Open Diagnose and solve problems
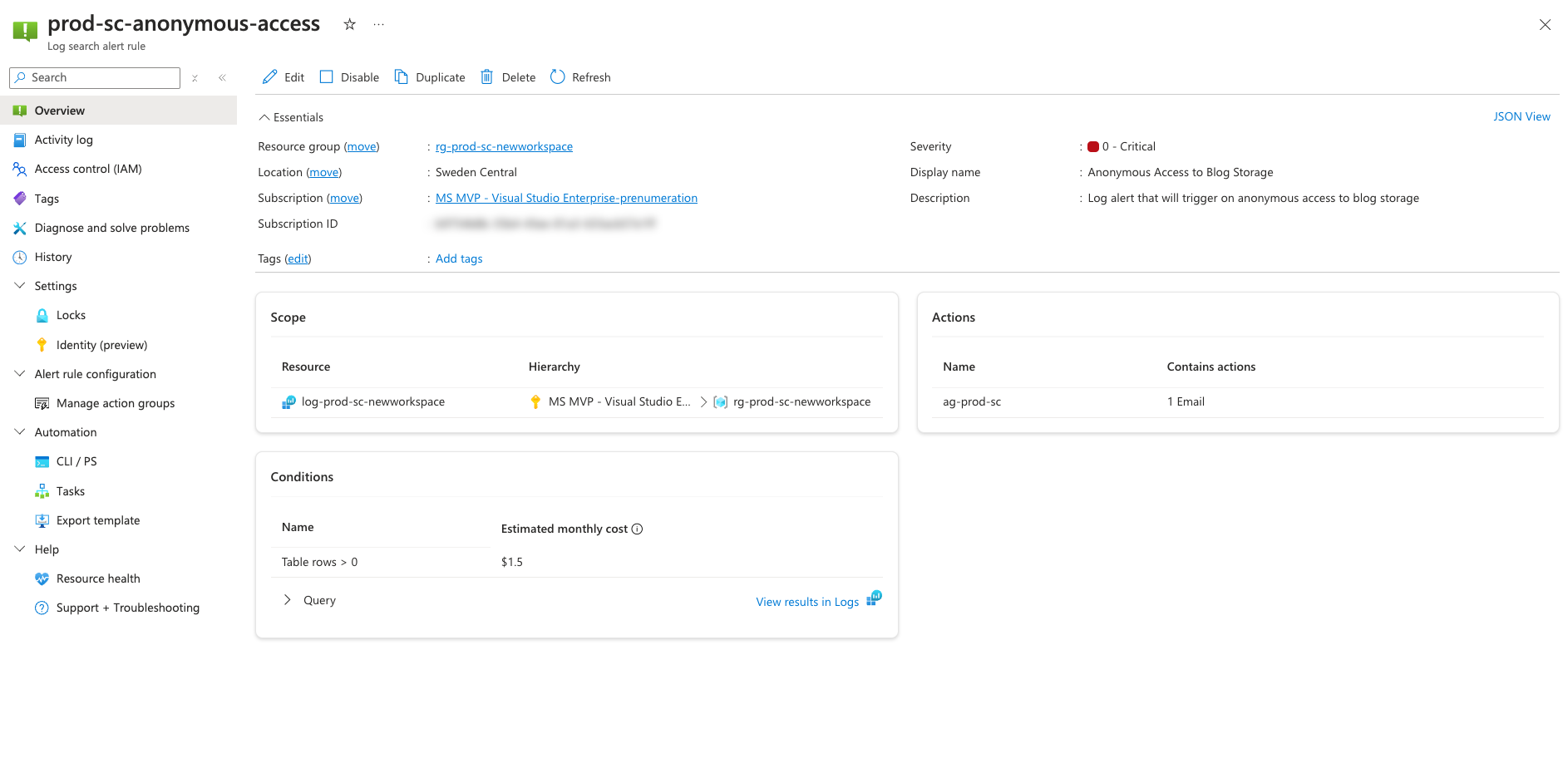The width and height of the screenshot is (1568, 763). (x=118, y=228)
